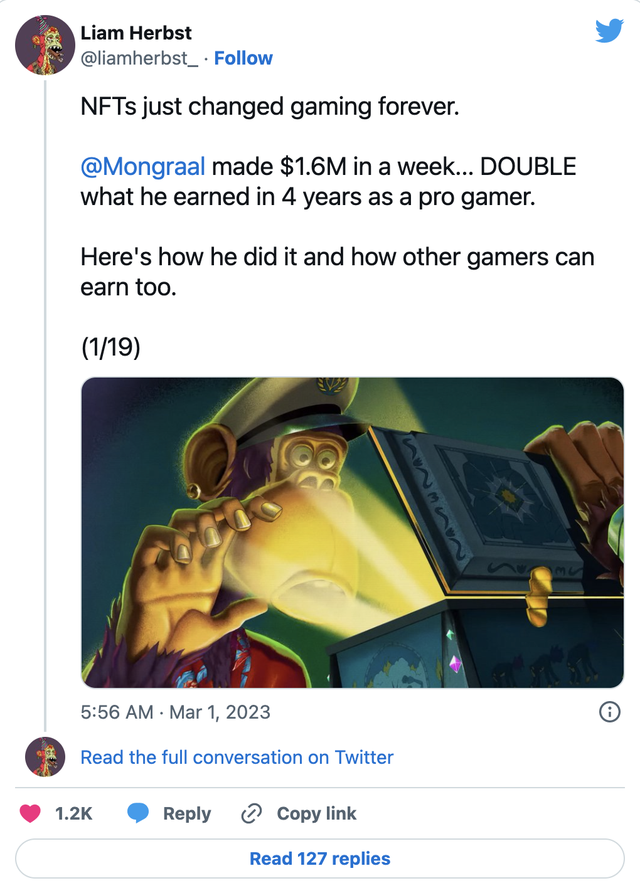
Task: Click the small avatar beside full conversation link
Action: coord(45,757)
